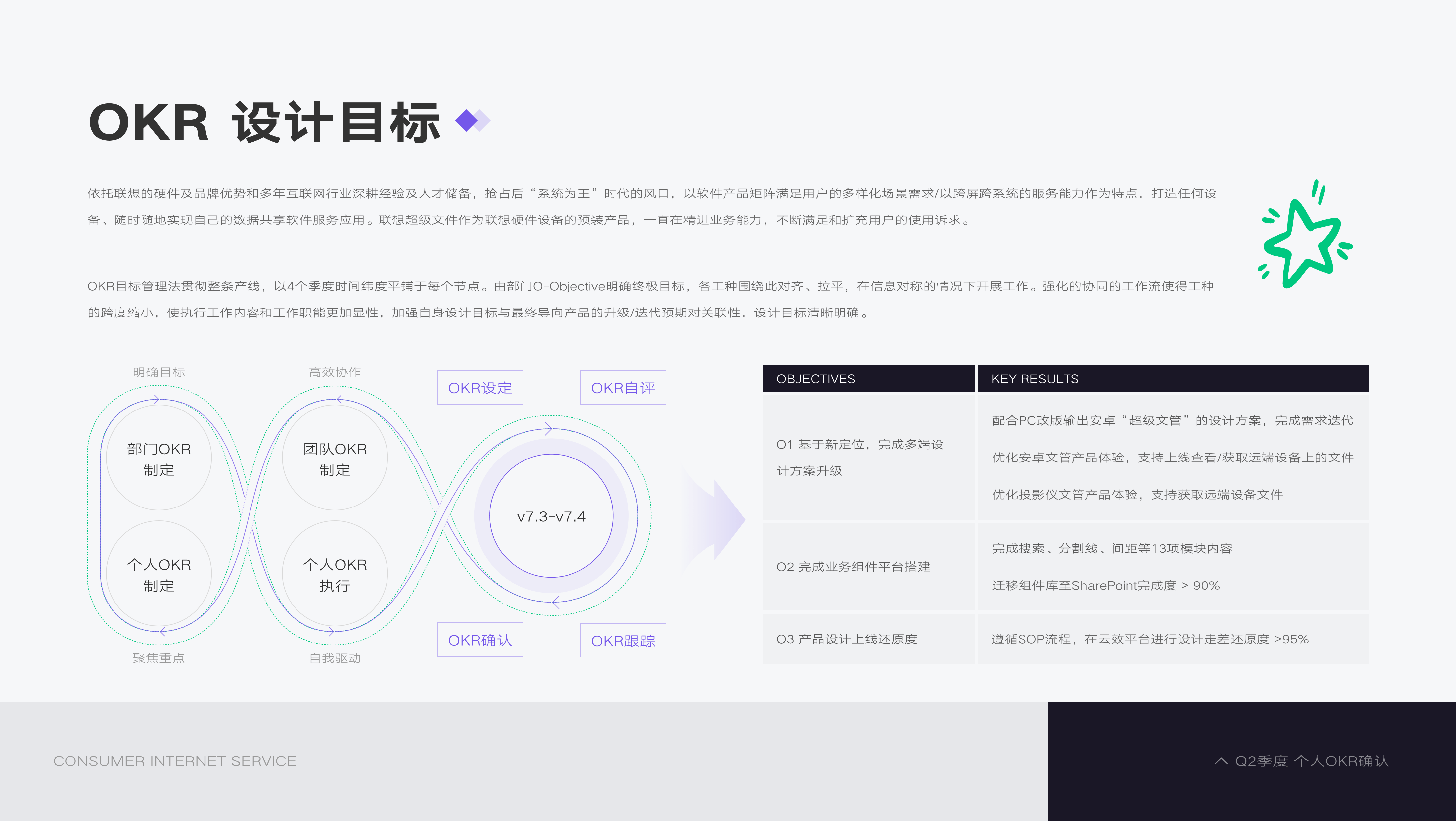Click the OKR跟踪 box
Screen dimensions: 1456x821
623,640
